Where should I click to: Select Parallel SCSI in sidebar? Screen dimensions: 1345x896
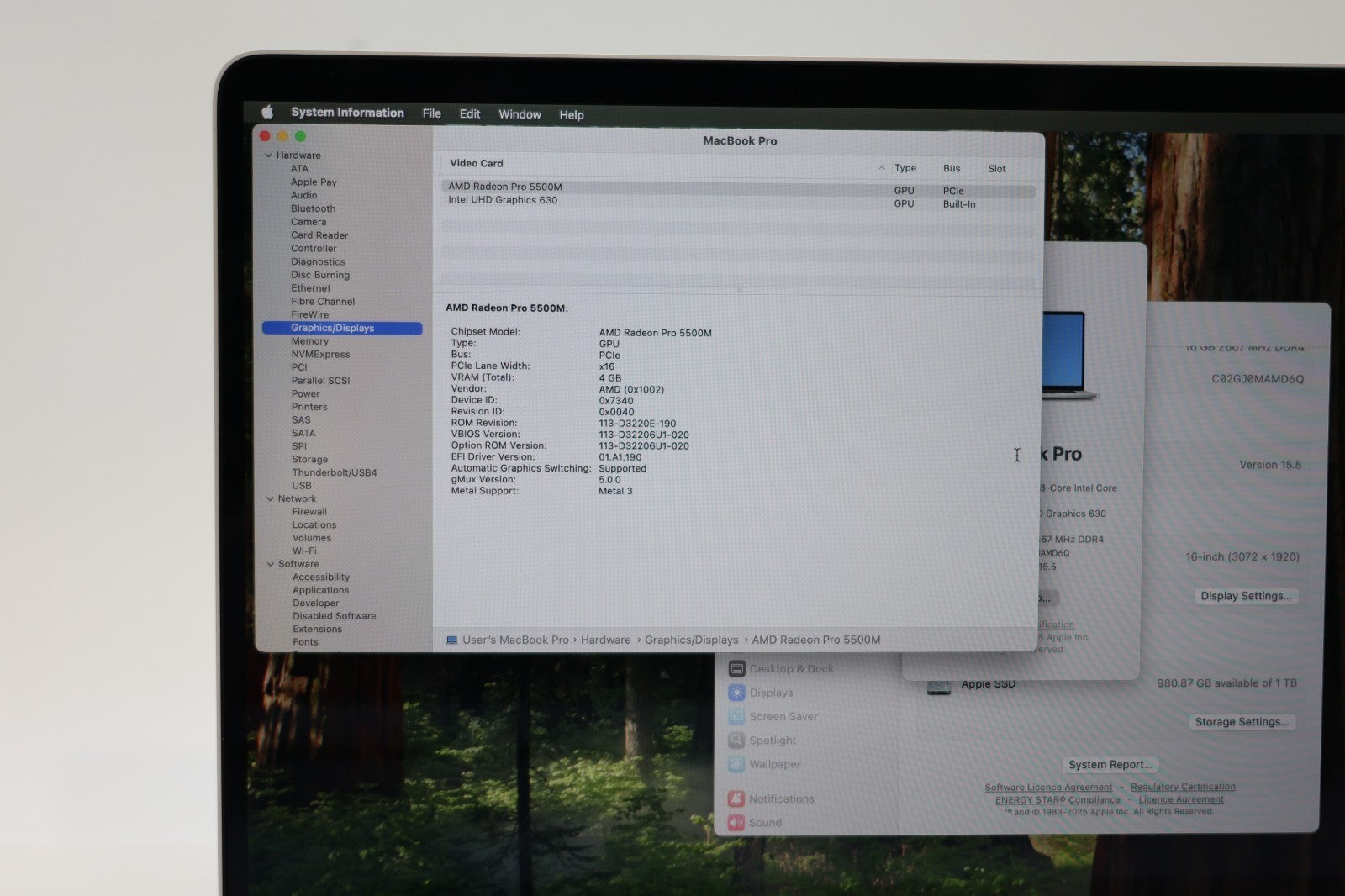click(x=321, y=381)
